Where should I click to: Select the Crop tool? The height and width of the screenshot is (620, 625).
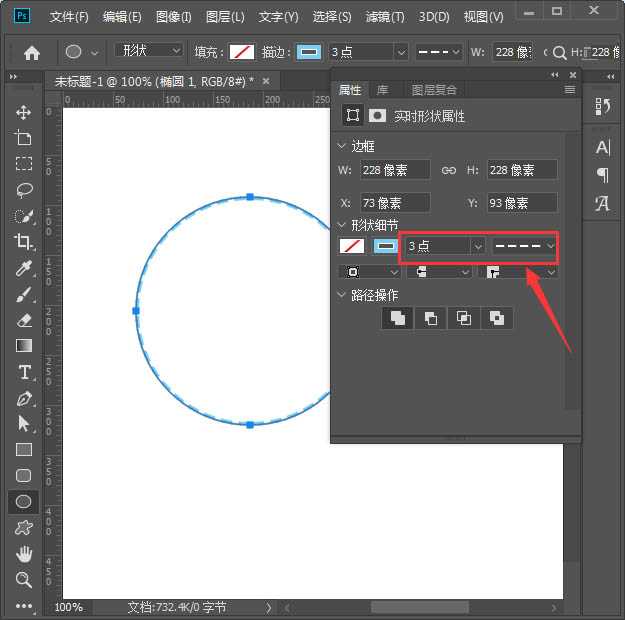pos(24,242)
